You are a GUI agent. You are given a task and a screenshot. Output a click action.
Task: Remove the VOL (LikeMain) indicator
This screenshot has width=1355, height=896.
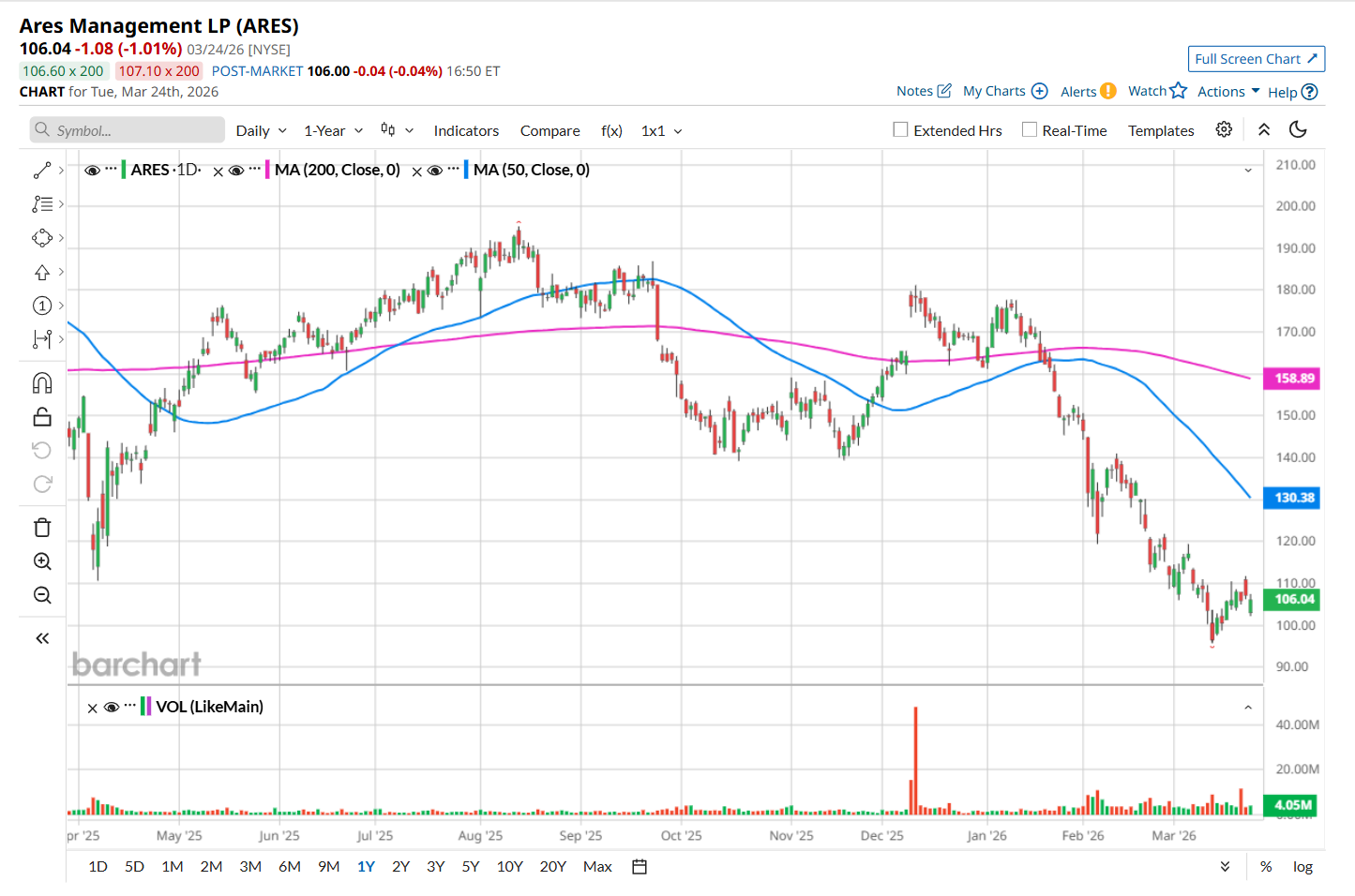click(x=93, y=709)
